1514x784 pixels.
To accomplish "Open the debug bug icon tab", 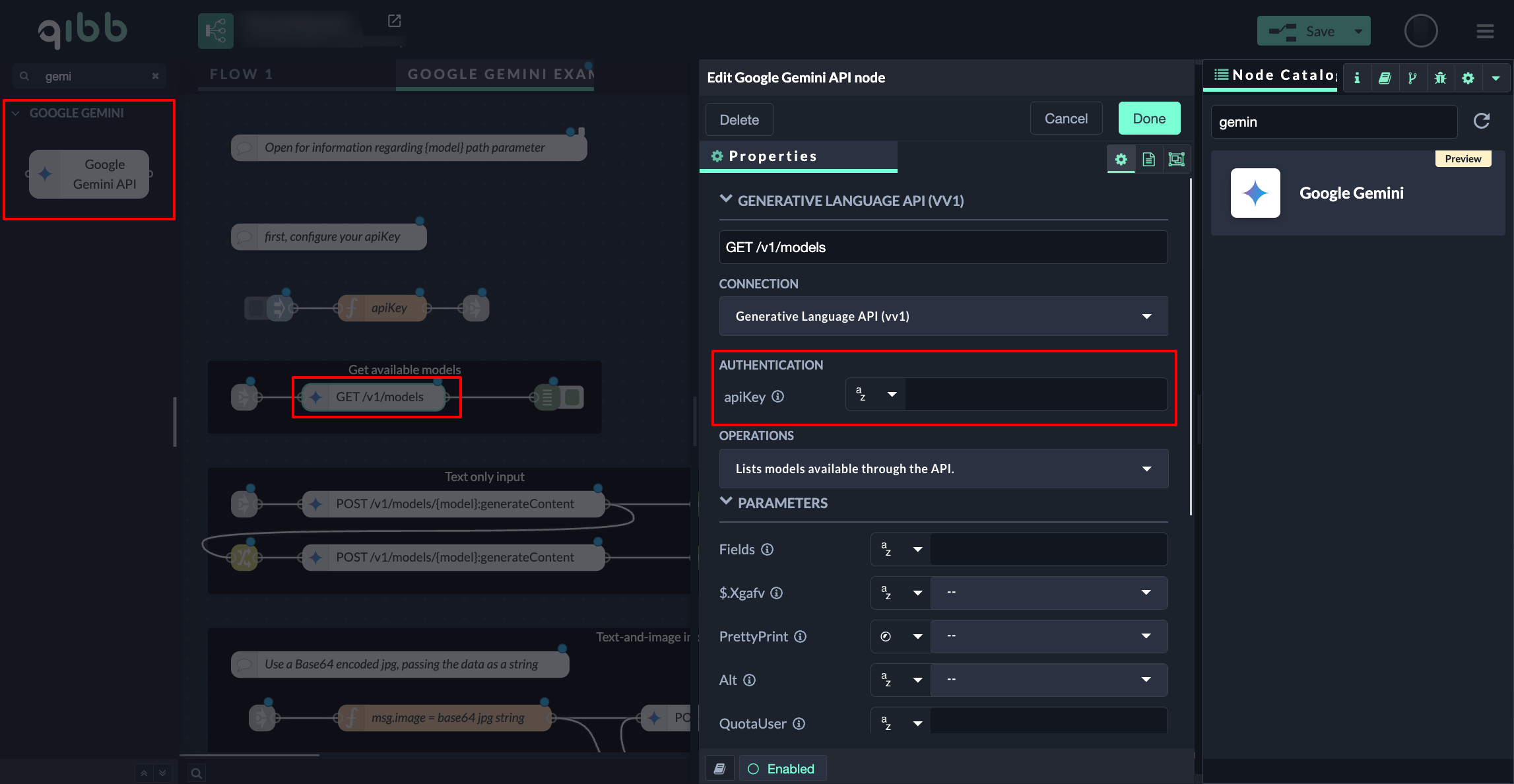I will tap(1440, 78).
